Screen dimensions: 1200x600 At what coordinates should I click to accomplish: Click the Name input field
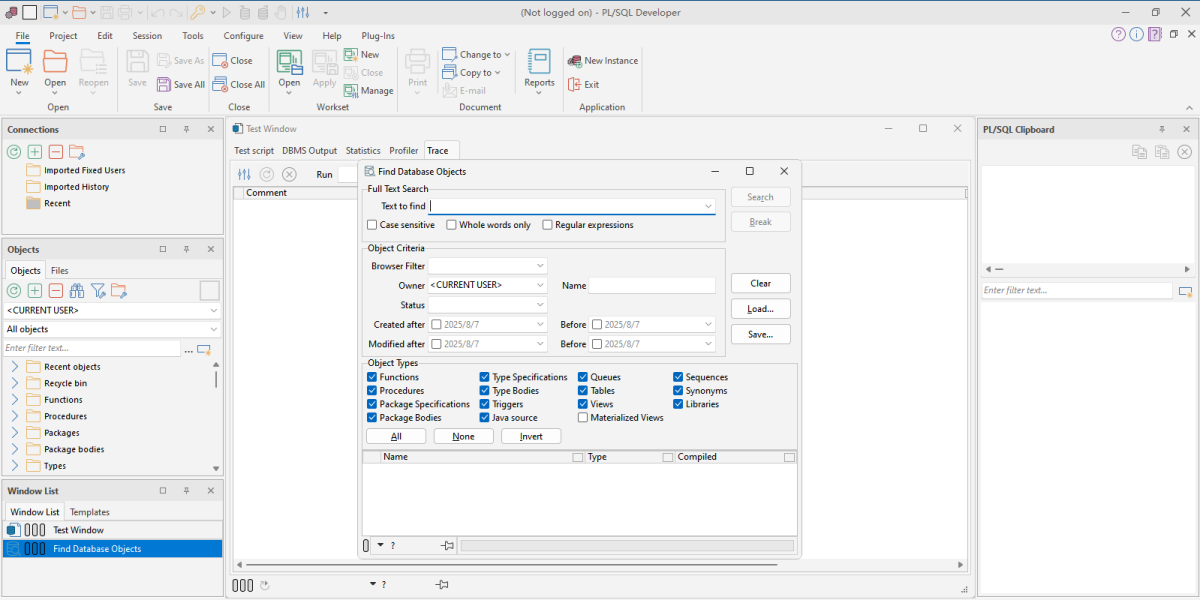[652, 286]
